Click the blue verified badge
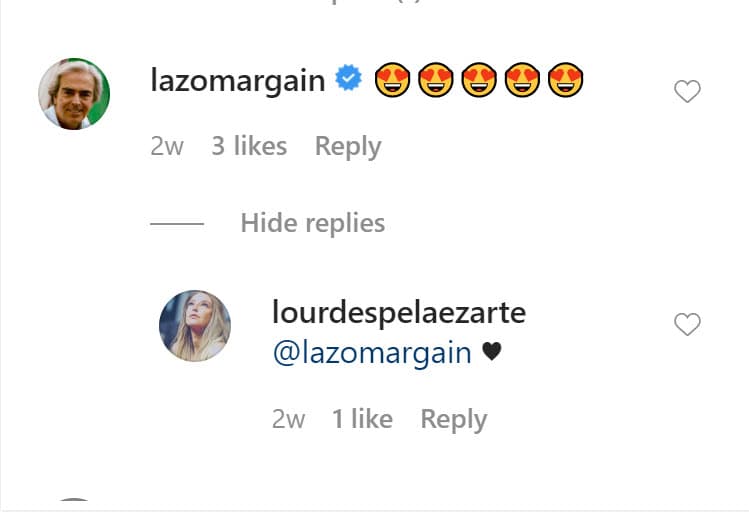 [349, 78]
